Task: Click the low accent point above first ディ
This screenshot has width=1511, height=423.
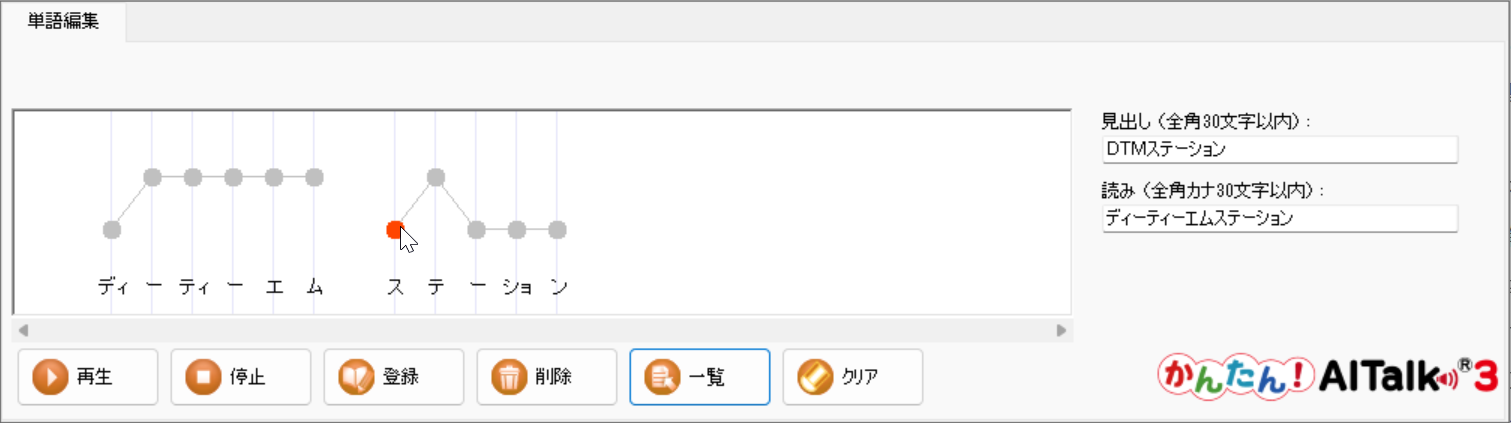Action: 112,230
